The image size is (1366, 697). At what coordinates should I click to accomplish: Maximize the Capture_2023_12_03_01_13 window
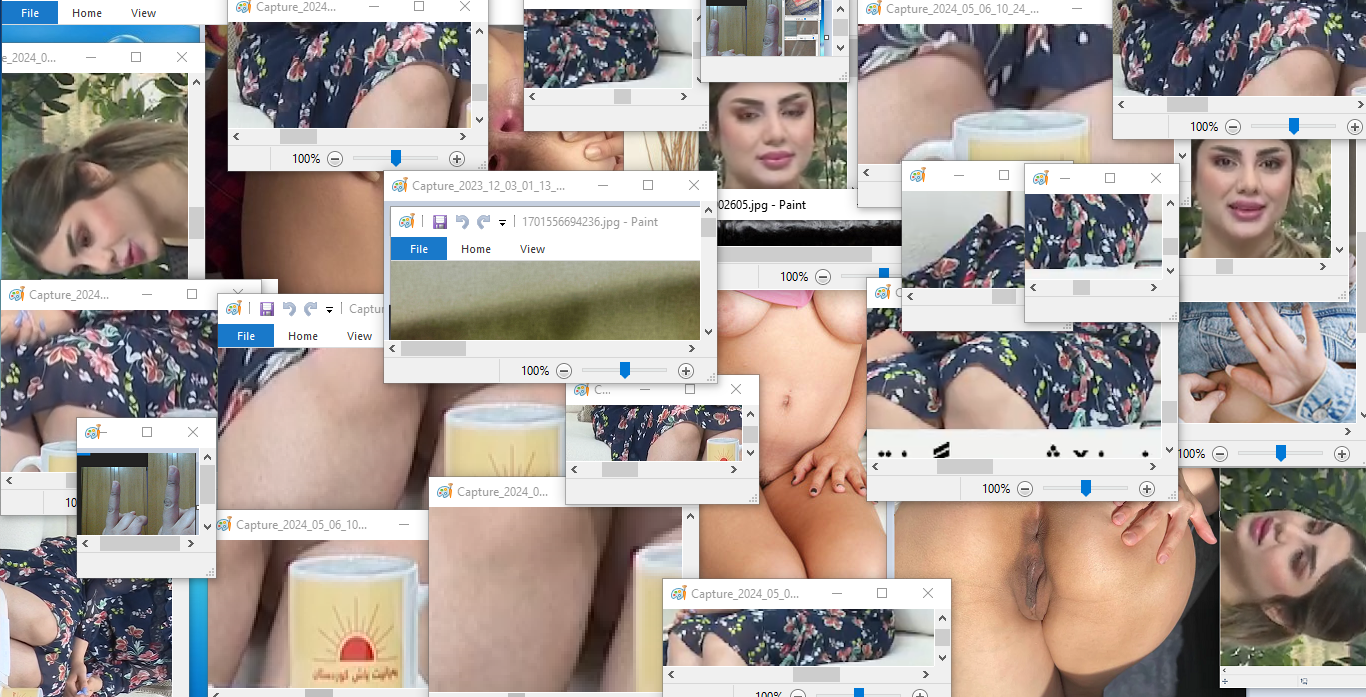coord(648,186)
